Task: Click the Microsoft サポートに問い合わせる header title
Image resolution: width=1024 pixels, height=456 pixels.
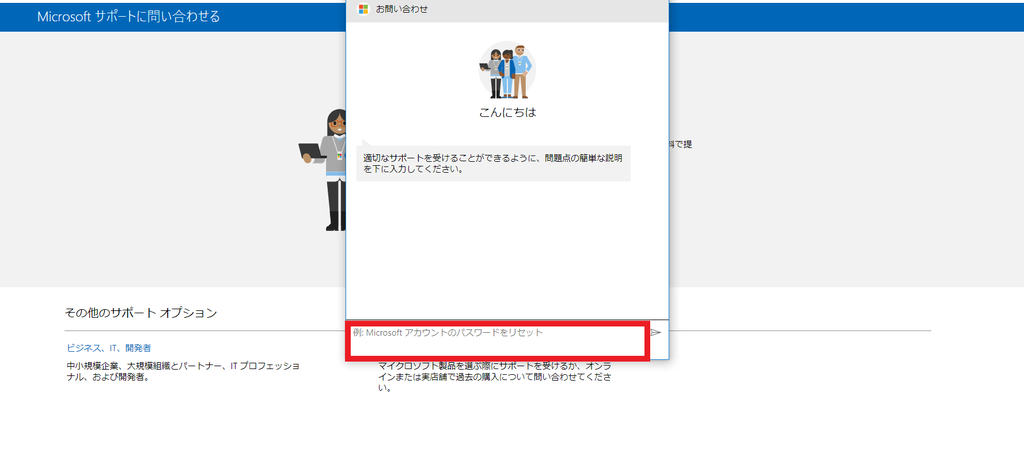Action: 129,16
